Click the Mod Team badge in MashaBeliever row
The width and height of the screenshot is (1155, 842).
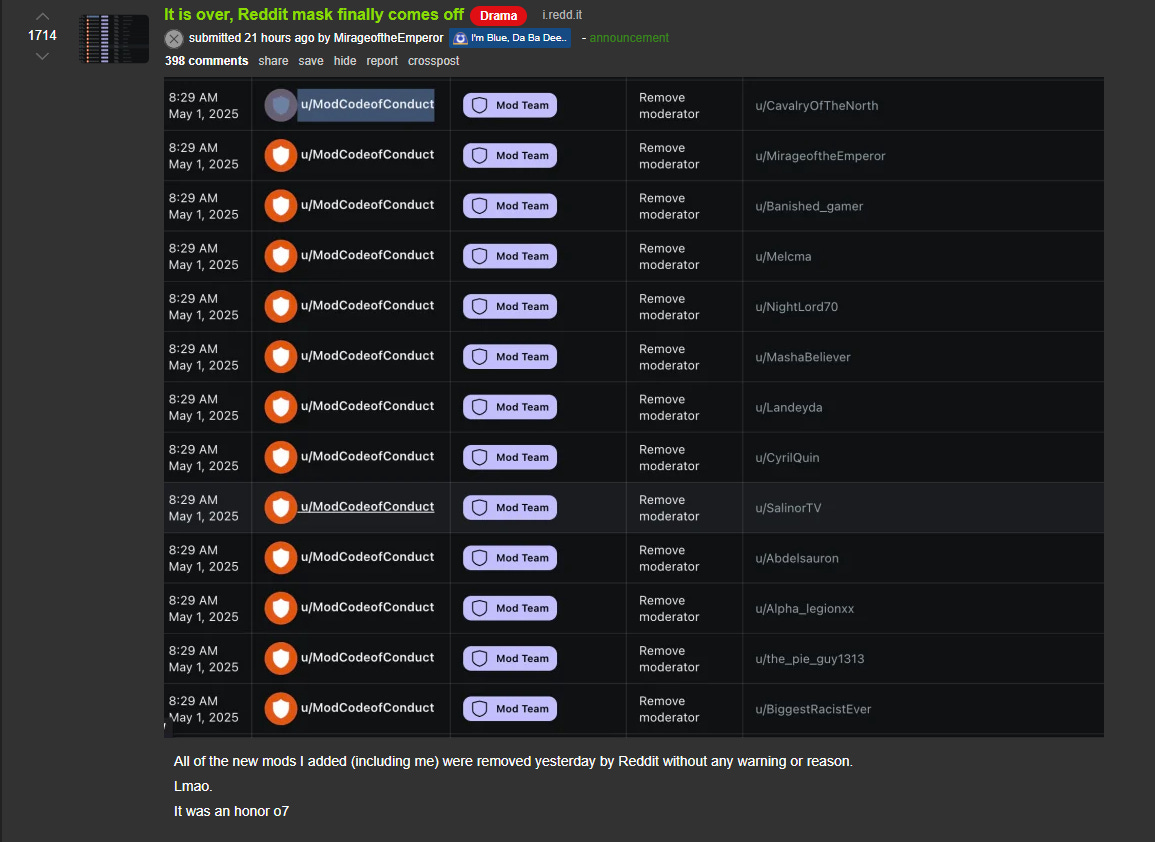tap(510, 357)
